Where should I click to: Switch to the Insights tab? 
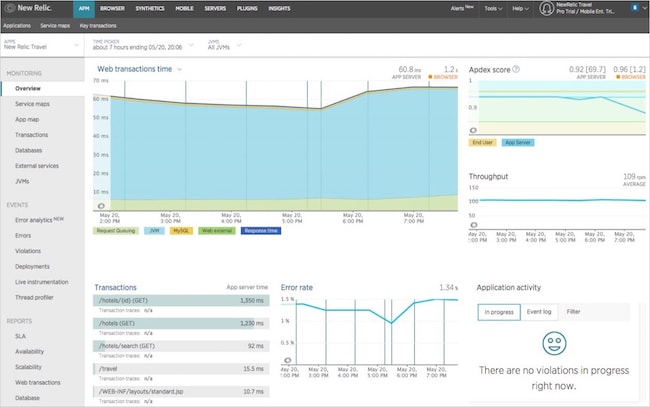pos(279,9)
